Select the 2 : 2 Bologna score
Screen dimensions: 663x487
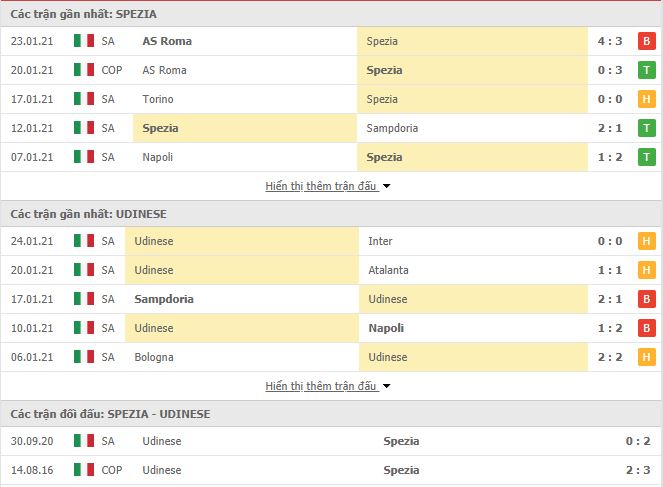610,357
